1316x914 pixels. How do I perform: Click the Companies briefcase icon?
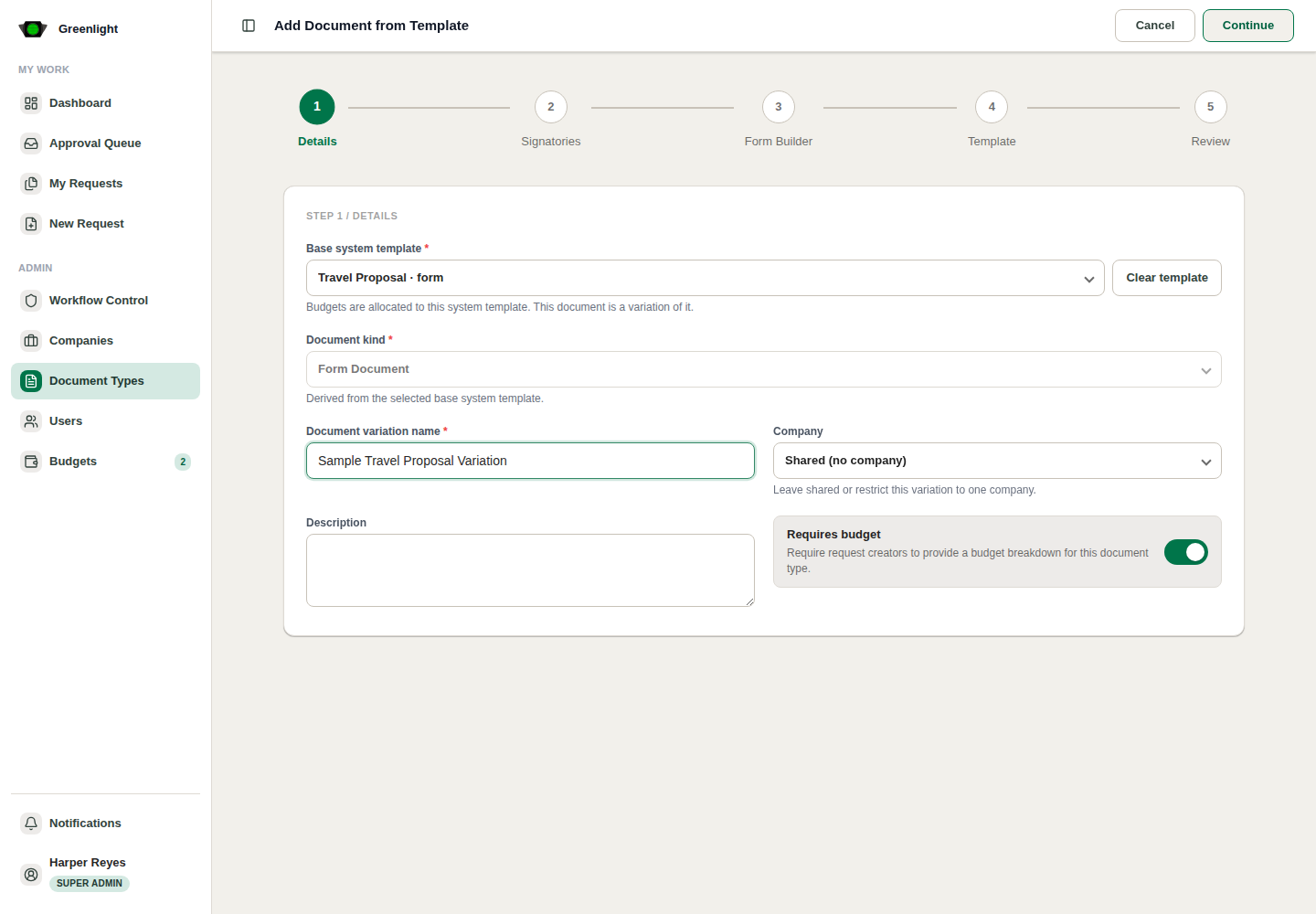point(31,341)
